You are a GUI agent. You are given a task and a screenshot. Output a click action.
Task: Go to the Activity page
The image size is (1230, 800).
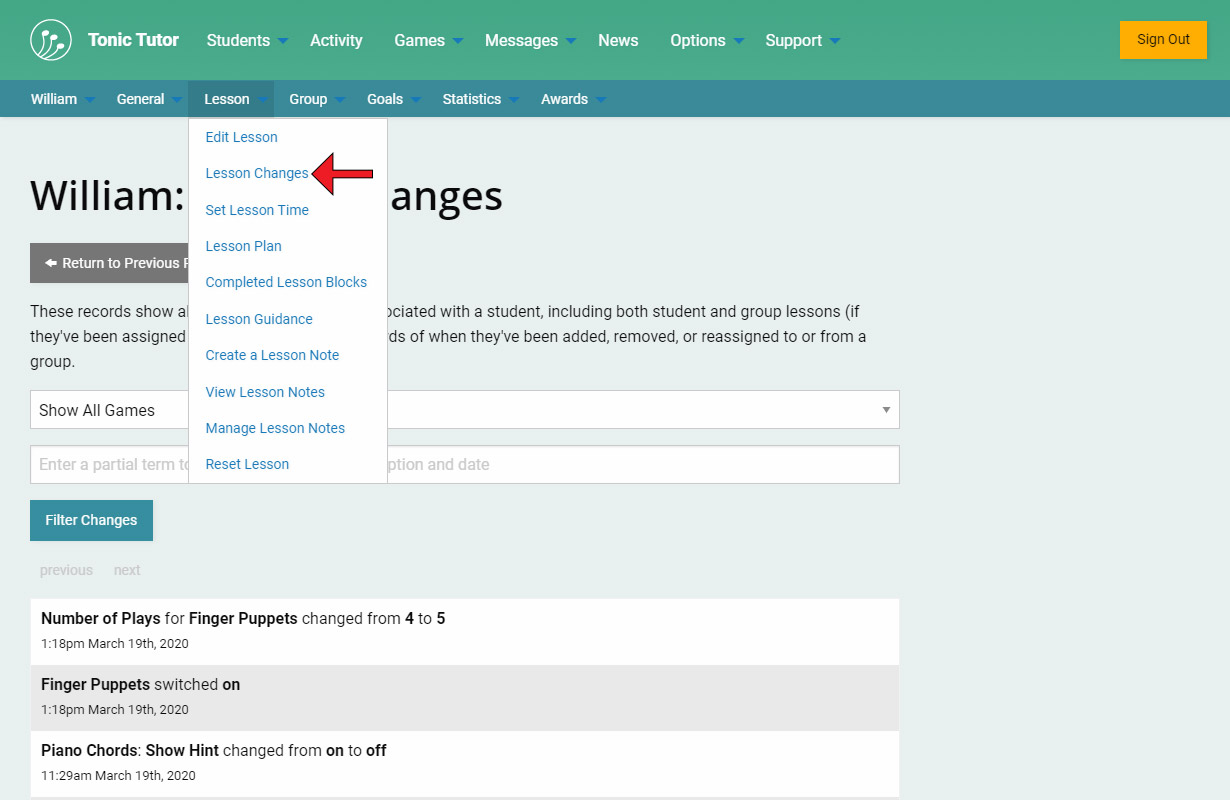pyautogui.click(x=336, y=41)
